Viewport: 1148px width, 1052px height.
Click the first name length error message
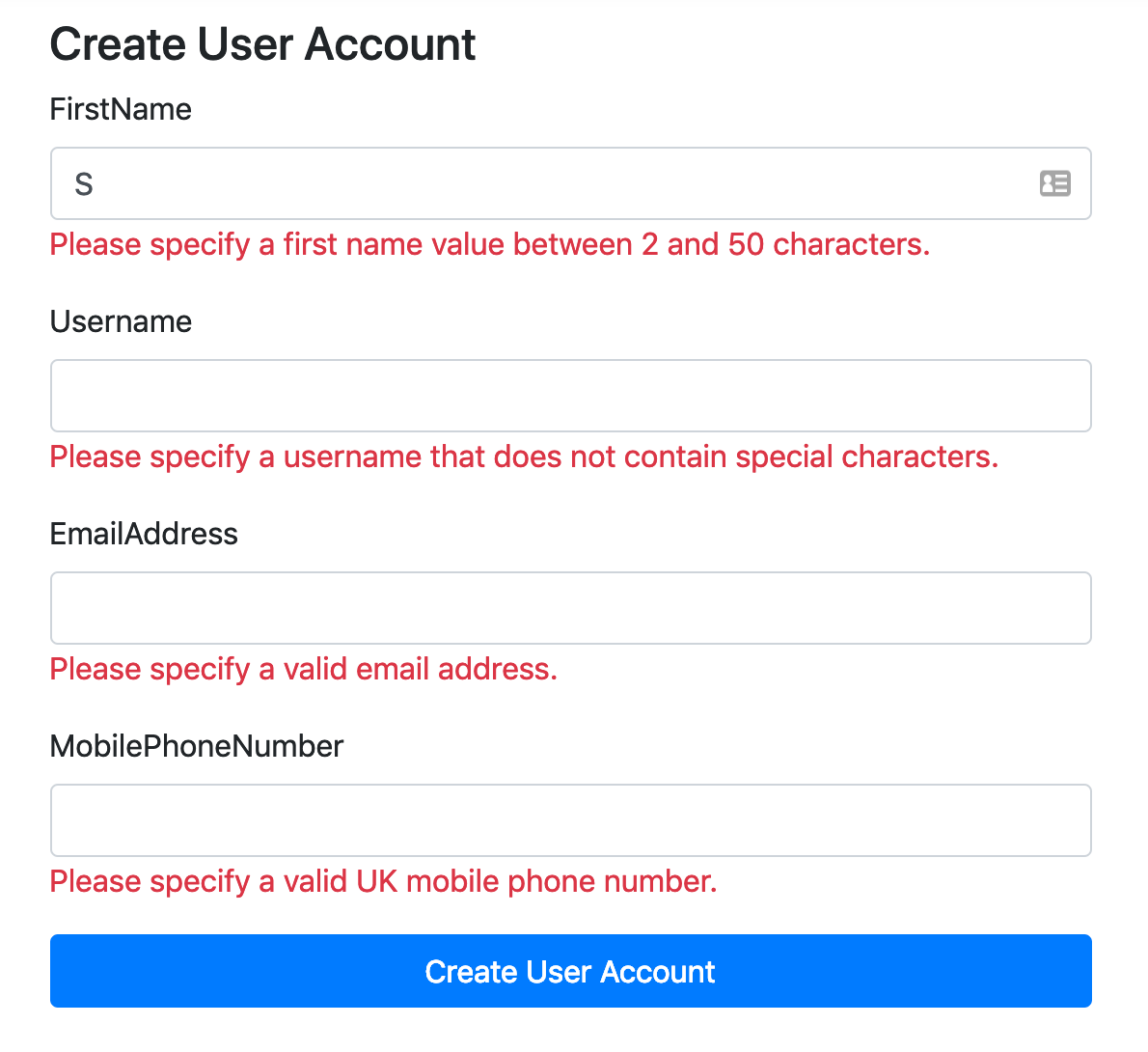click(x=490, y=245)
